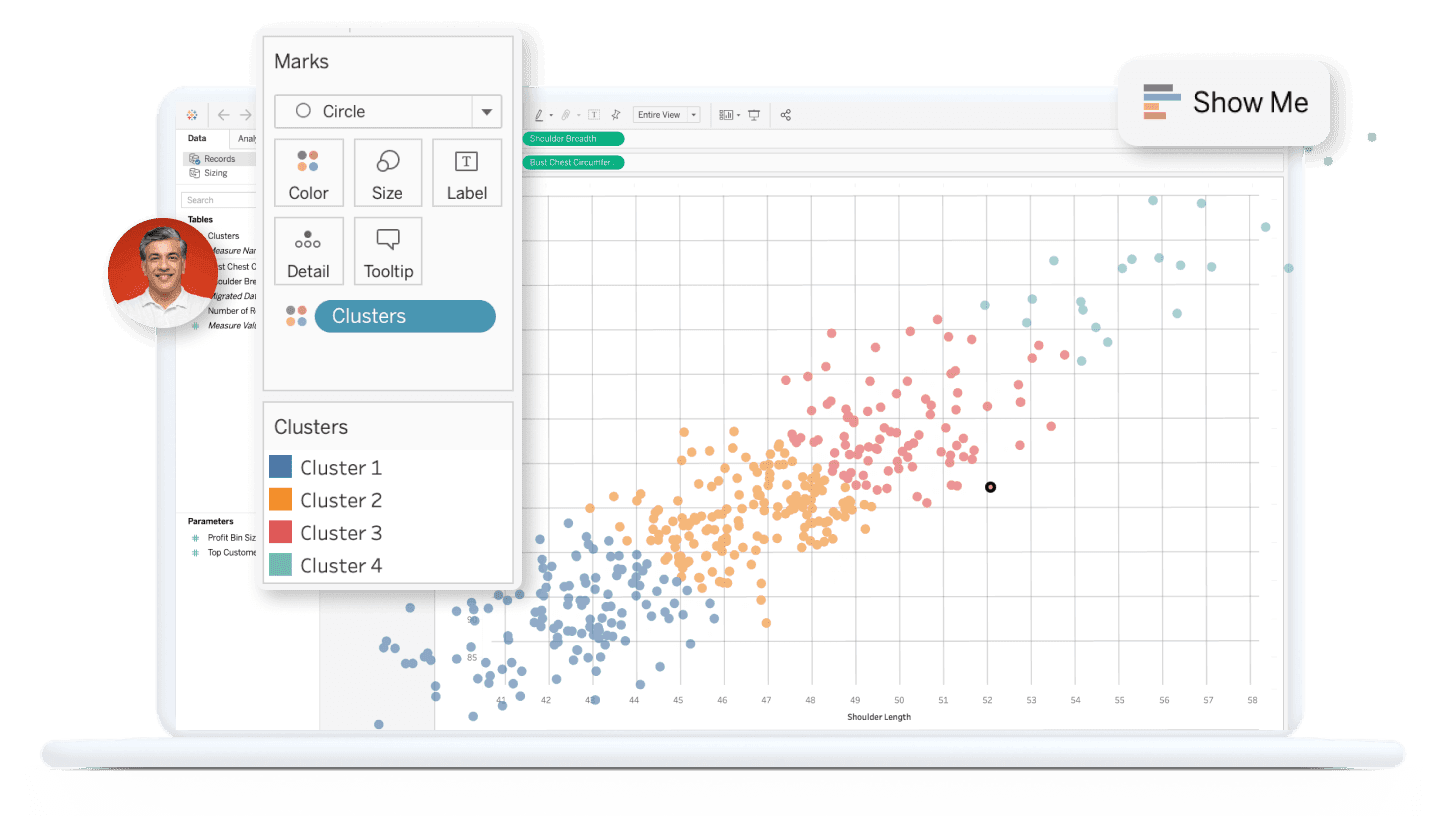Image resolution: width=1446 pixels, height=816 pixels.
Task: Click the Cluster 3 legend label
Action: 341,533
